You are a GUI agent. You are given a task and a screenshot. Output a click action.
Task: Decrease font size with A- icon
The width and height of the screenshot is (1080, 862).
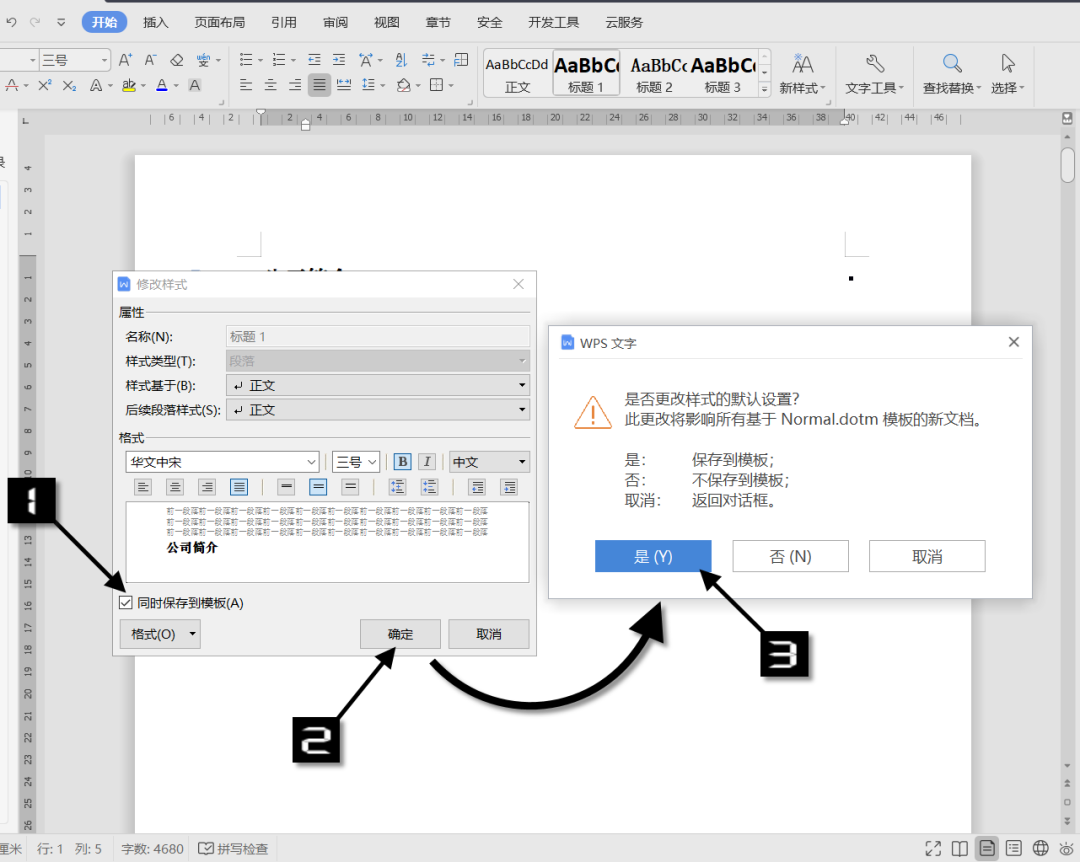[150, 60]
